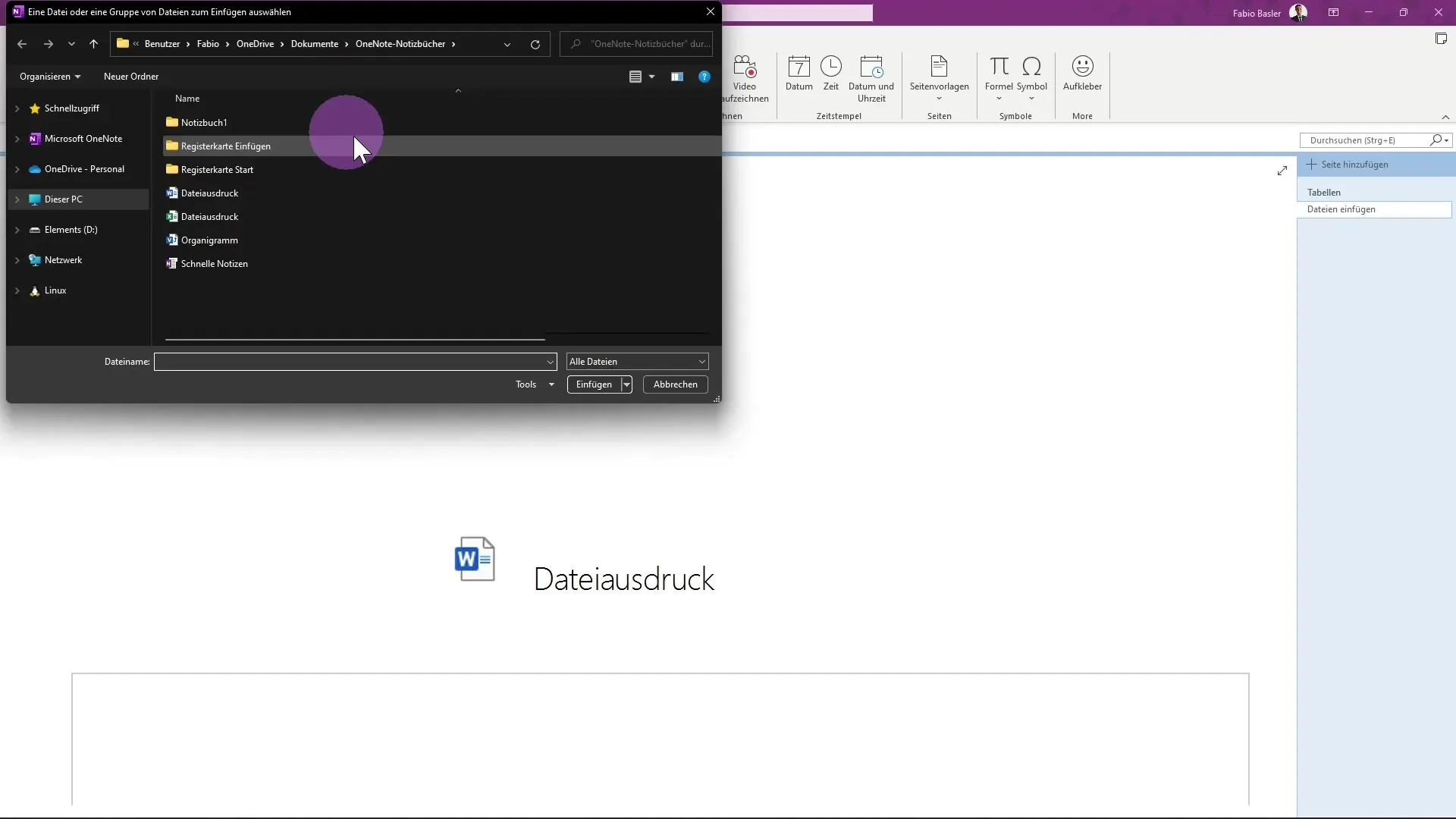Collapse the OneNote ribbon
1456x819 pixels.
coord(1445,117)
